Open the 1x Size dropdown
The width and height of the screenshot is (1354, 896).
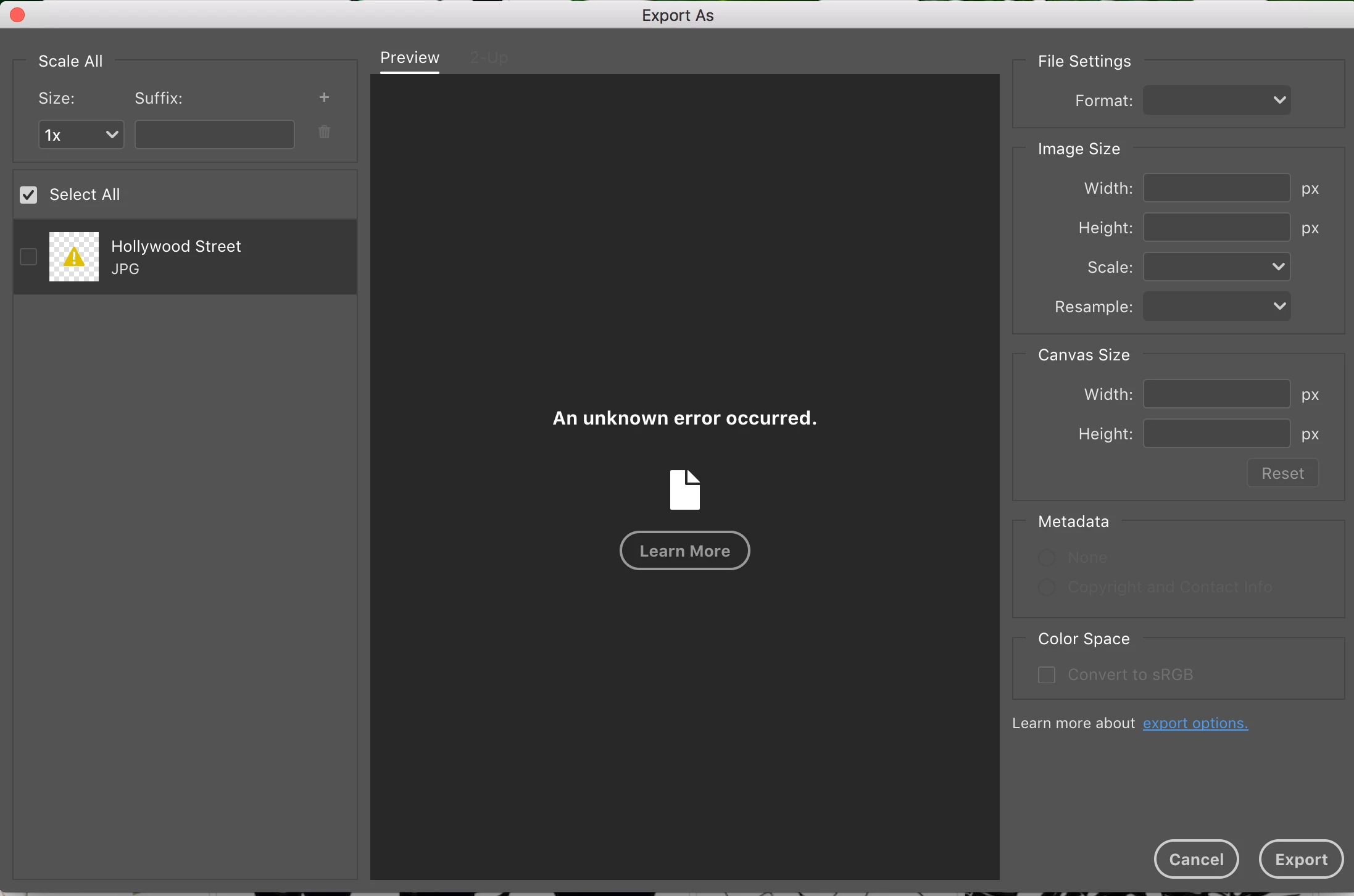tap(81, 135)
